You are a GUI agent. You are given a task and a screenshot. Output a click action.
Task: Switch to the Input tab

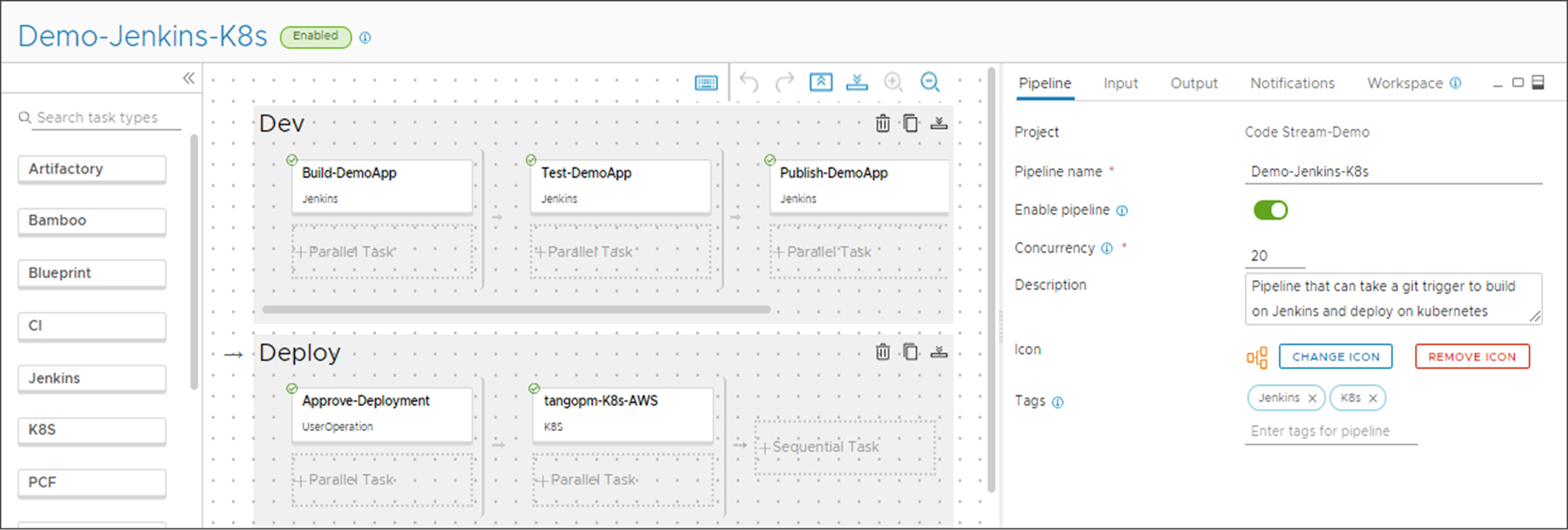coord(1120,84)
